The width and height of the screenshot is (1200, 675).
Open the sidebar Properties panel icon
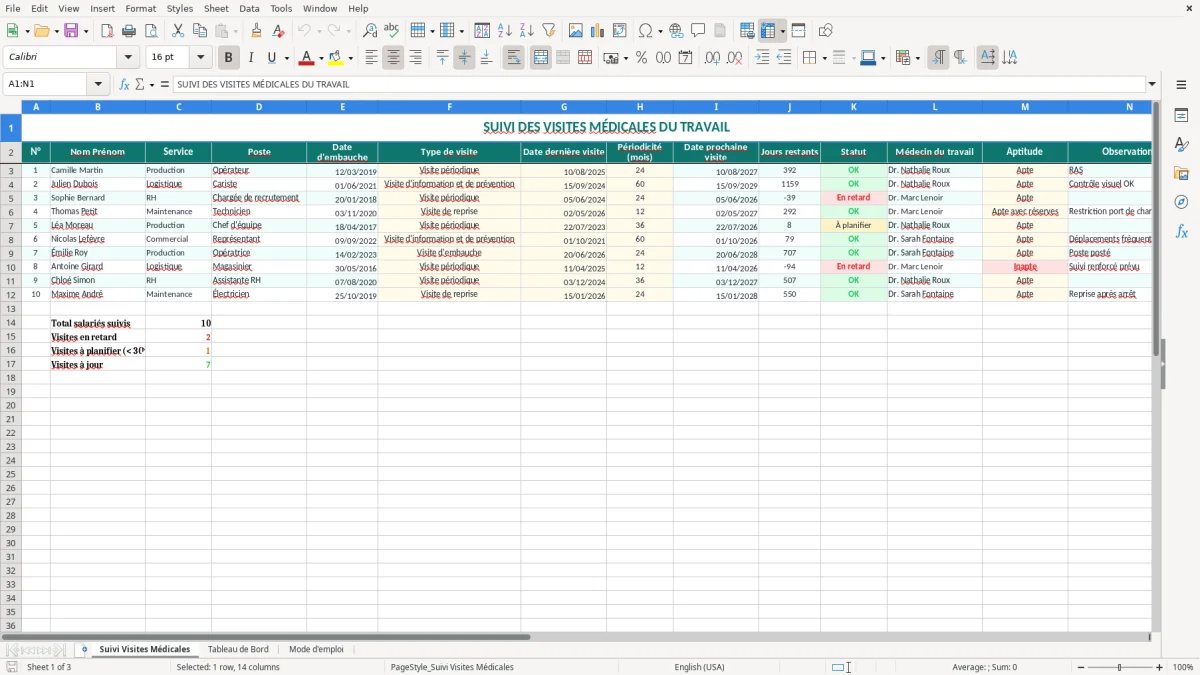click(x=1181, y=116)
